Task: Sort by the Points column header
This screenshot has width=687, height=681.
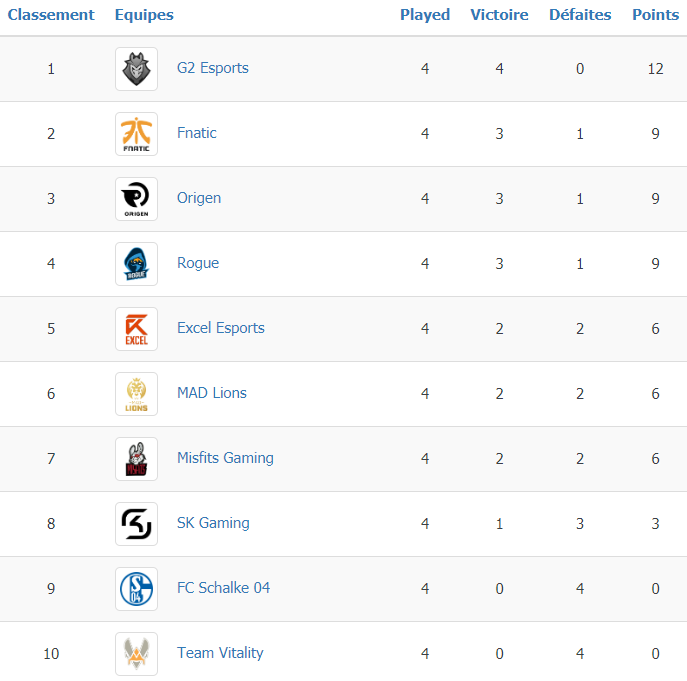Action: [x=655, y=14]
